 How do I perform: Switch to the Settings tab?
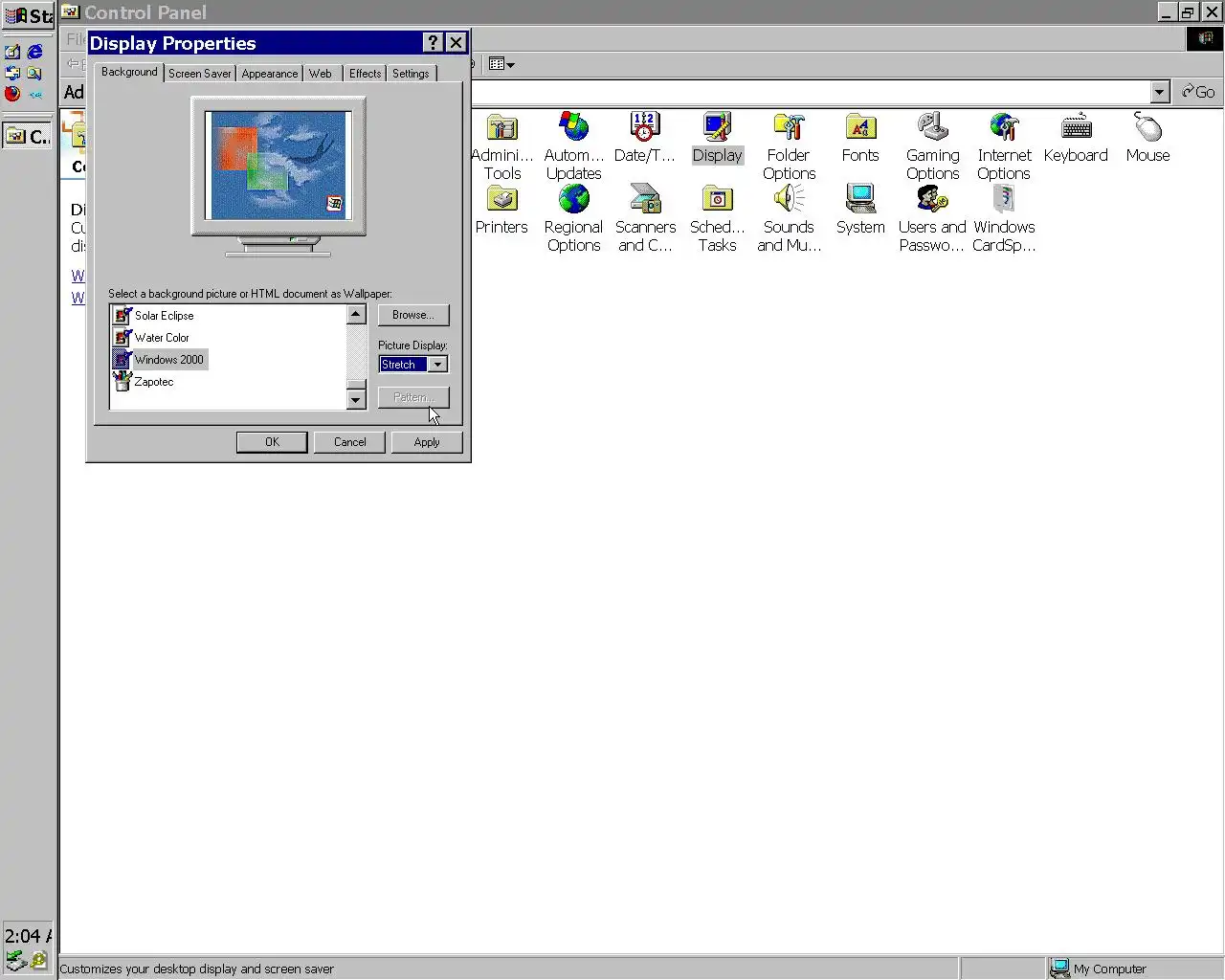tap(411, 74)
